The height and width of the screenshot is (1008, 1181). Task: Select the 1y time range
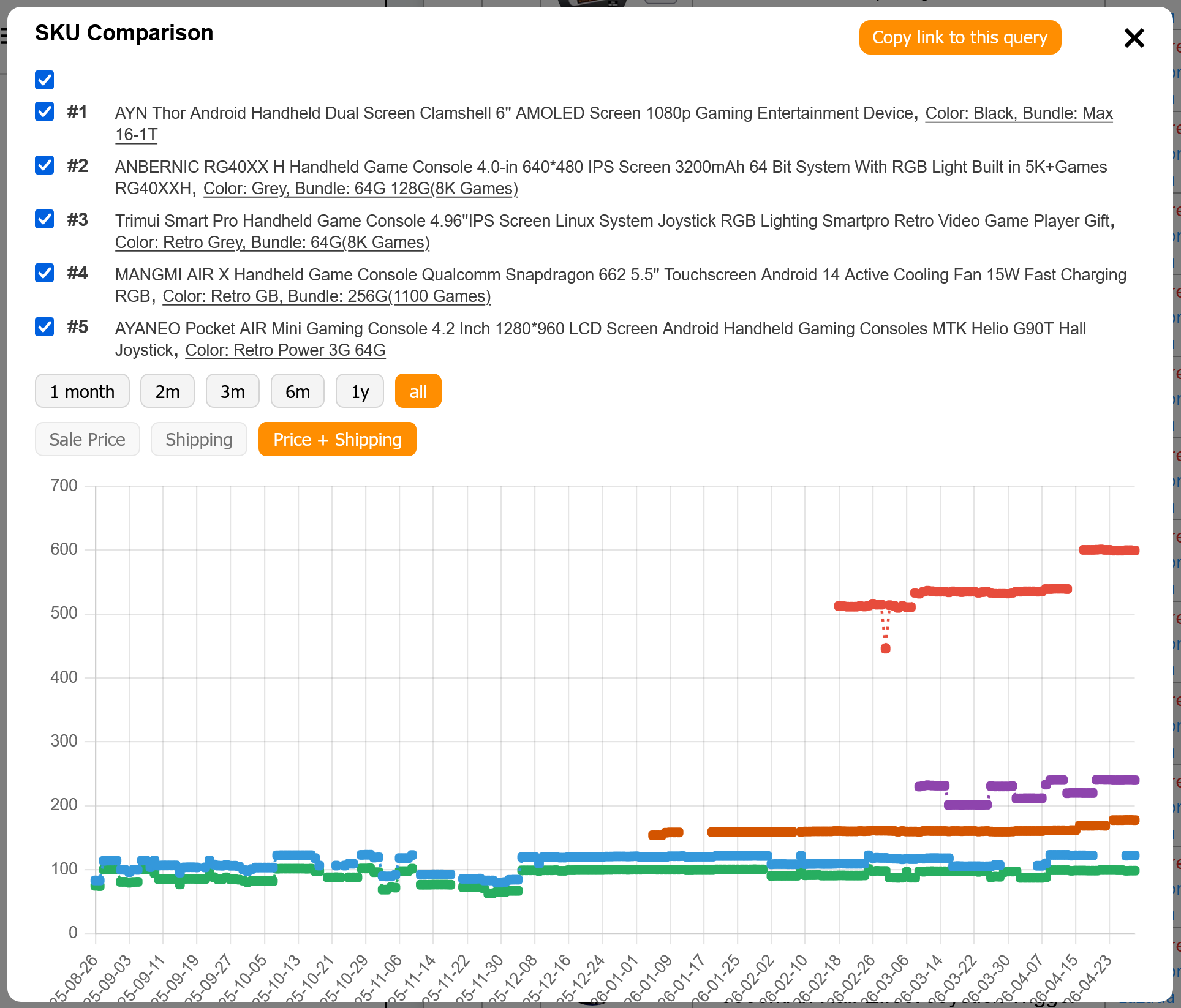[x=360, y=391]
